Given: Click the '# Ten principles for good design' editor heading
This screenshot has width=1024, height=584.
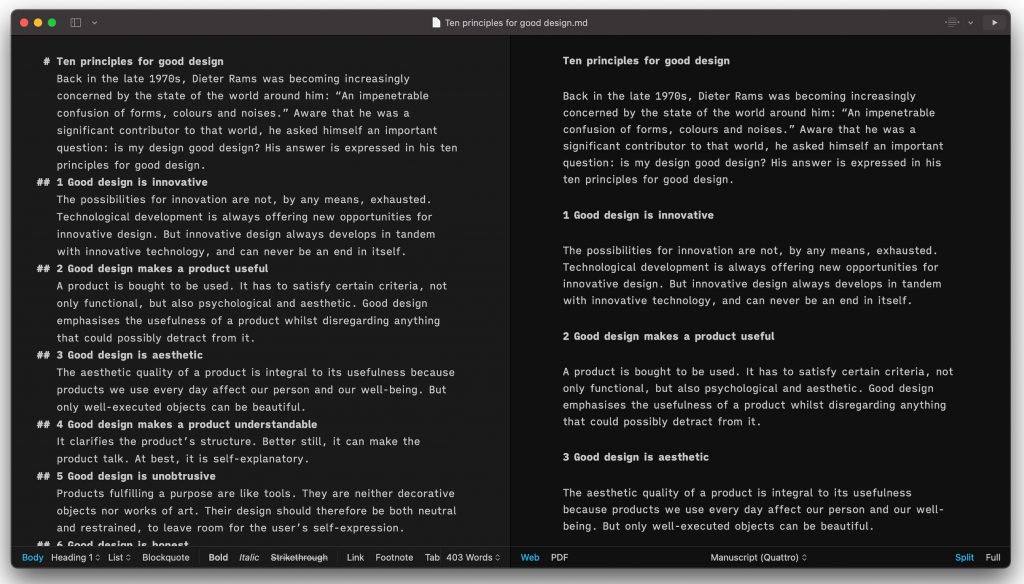Looking at the screenshot, I should 133,61.
